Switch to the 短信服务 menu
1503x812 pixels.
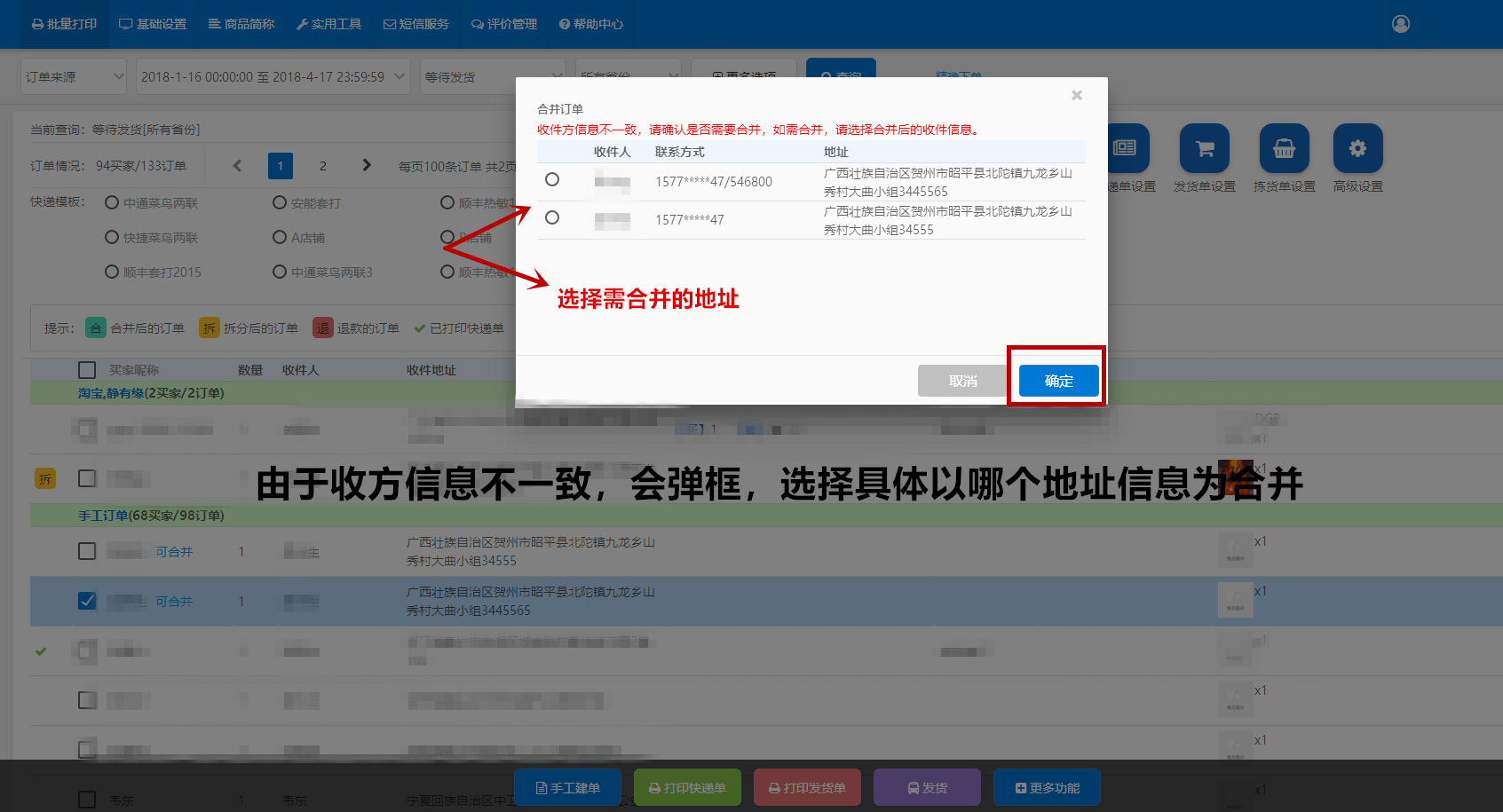tap(416, 24)
